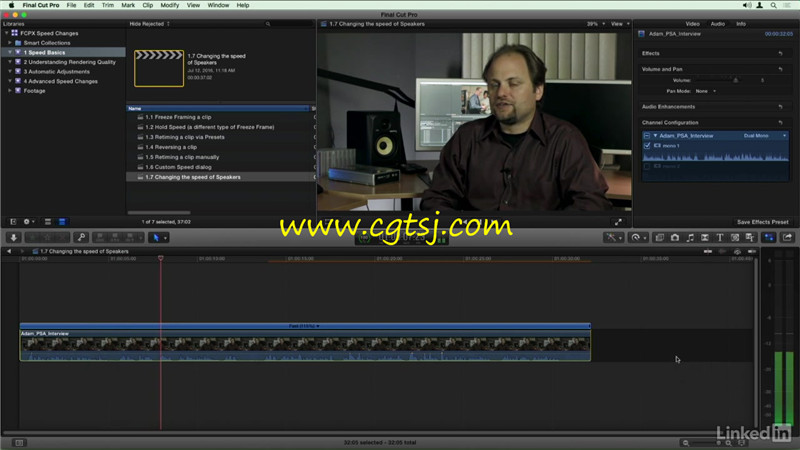Collapse the Adam_PSA_Interview channel triangle
Screen dimensions: 800x450
tap(655, 136)
